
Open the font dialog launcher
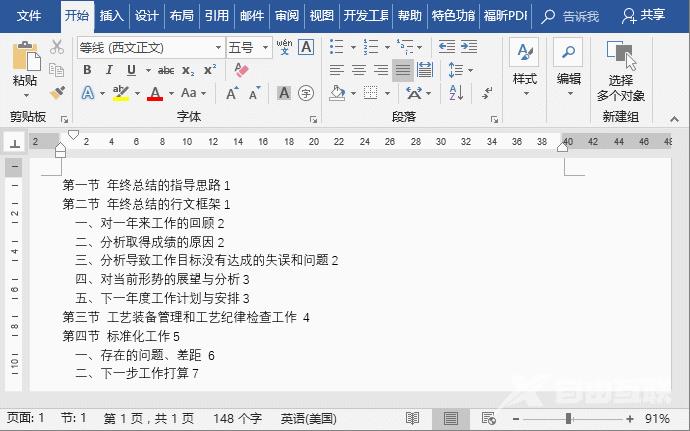click(313, 119)
